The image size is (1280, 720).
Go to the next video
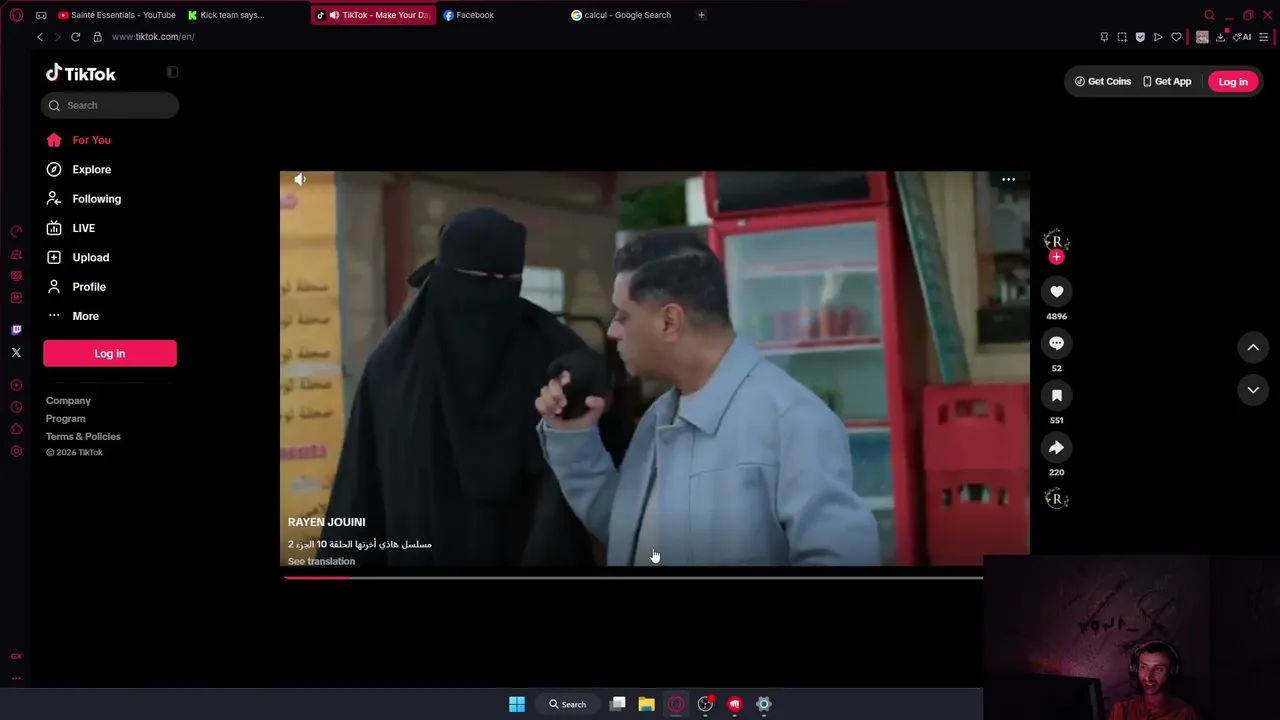[x=1253, y=390]
